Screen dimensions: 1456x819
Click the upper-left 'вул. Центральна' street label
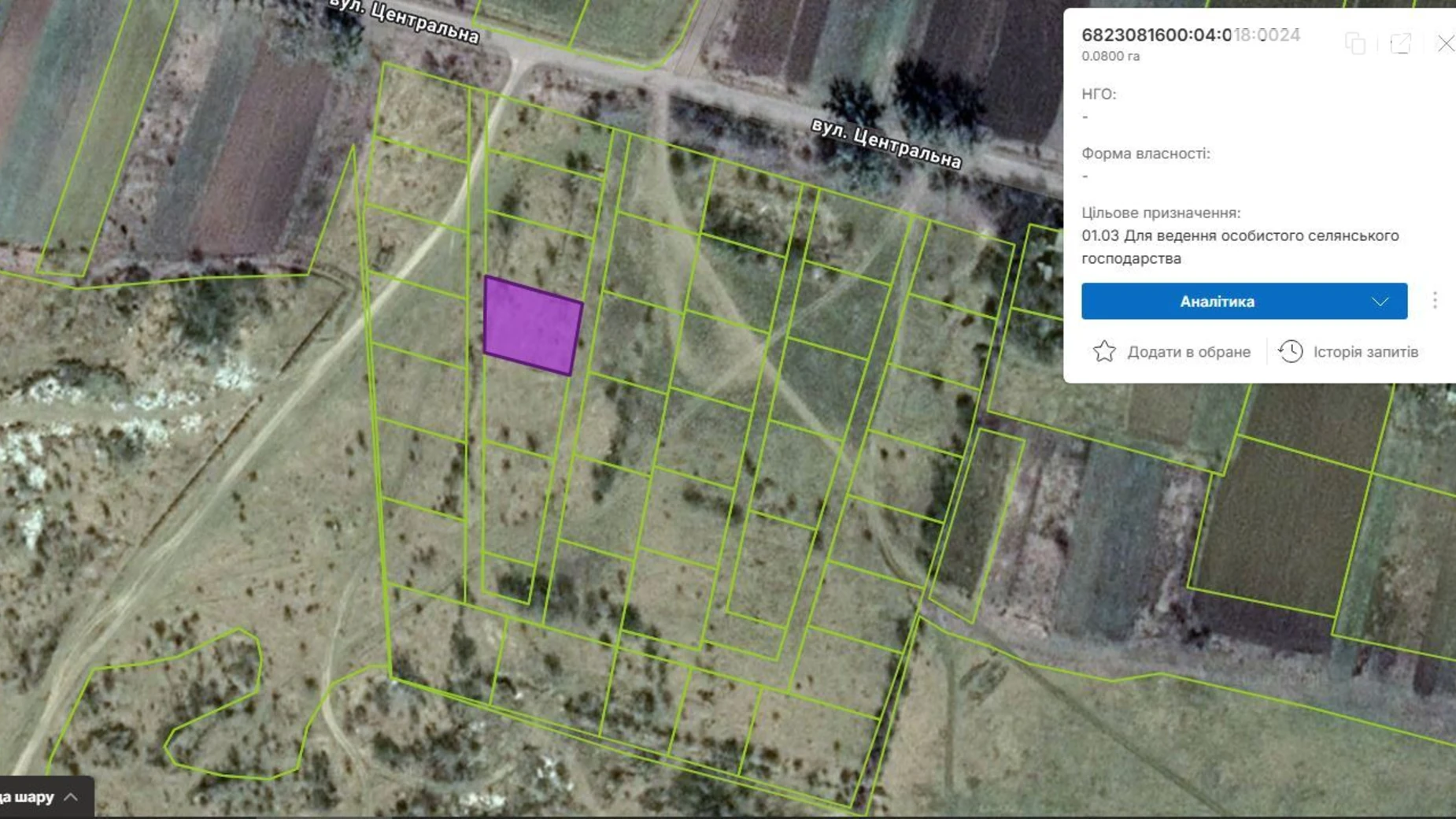[405, 22]
